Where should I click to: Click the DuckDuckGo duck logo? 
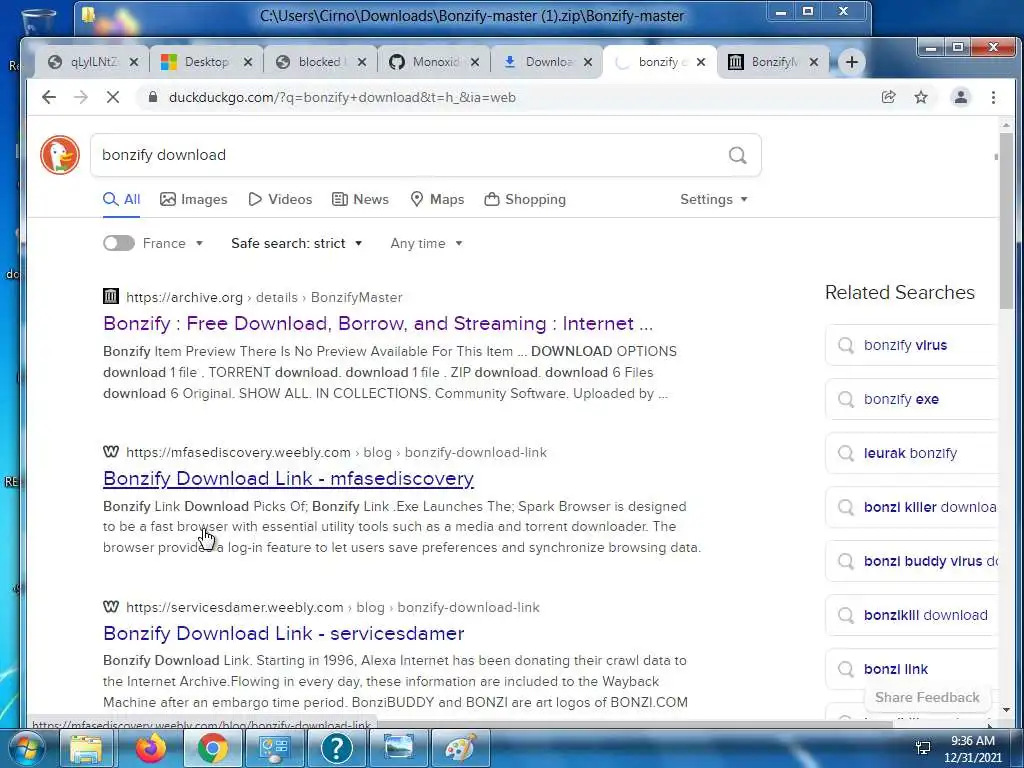point(60,155)
